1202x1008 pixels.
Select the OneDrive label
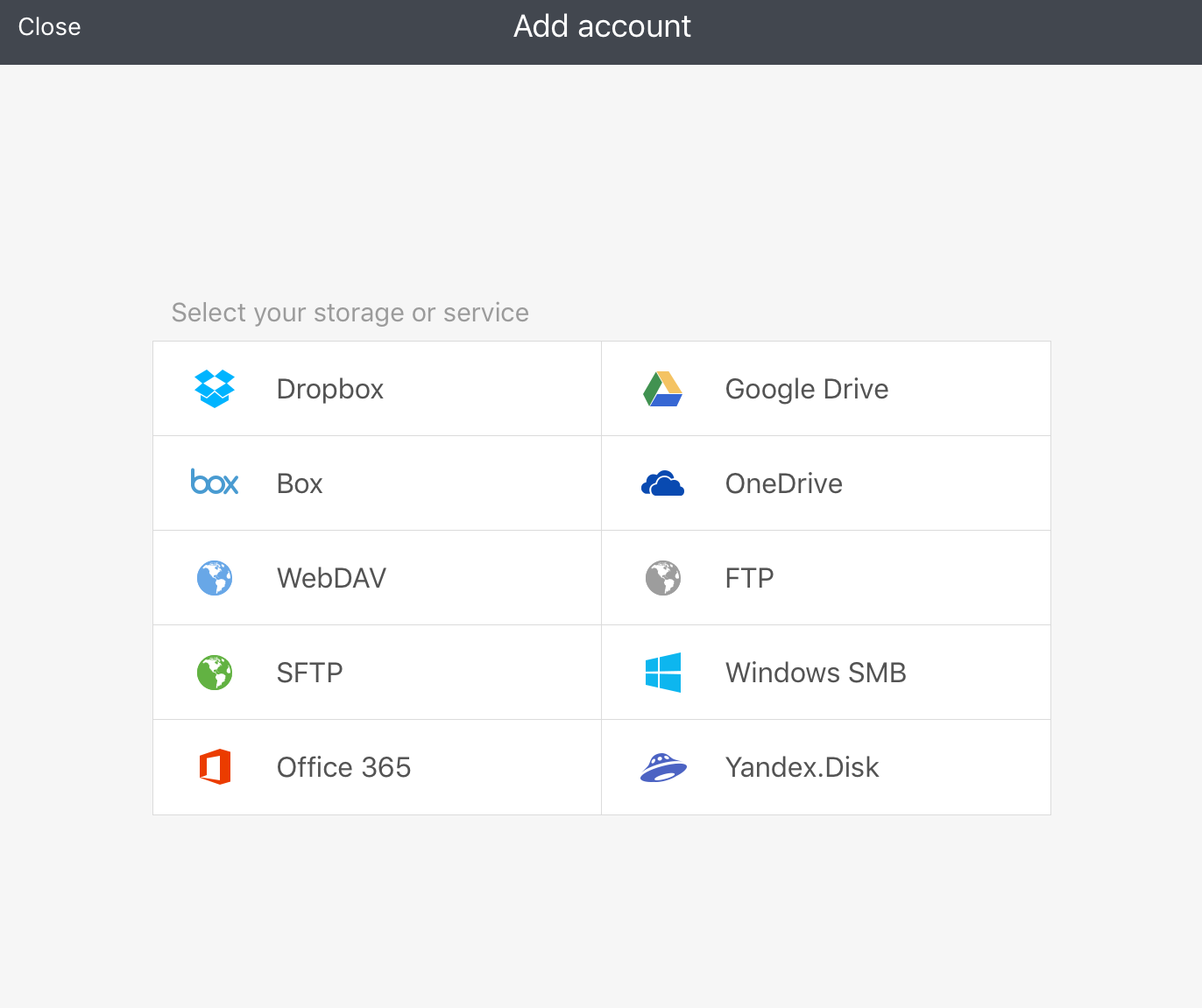[x=784, y=483]
